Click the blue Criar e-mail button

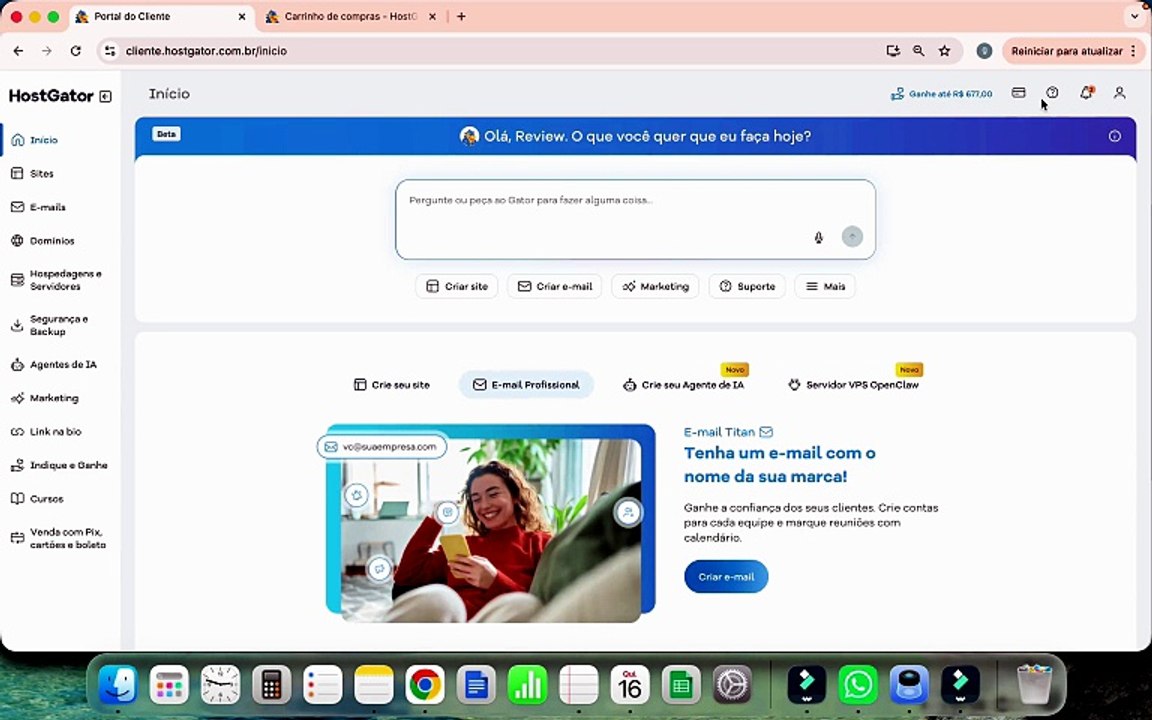point(726,577)
